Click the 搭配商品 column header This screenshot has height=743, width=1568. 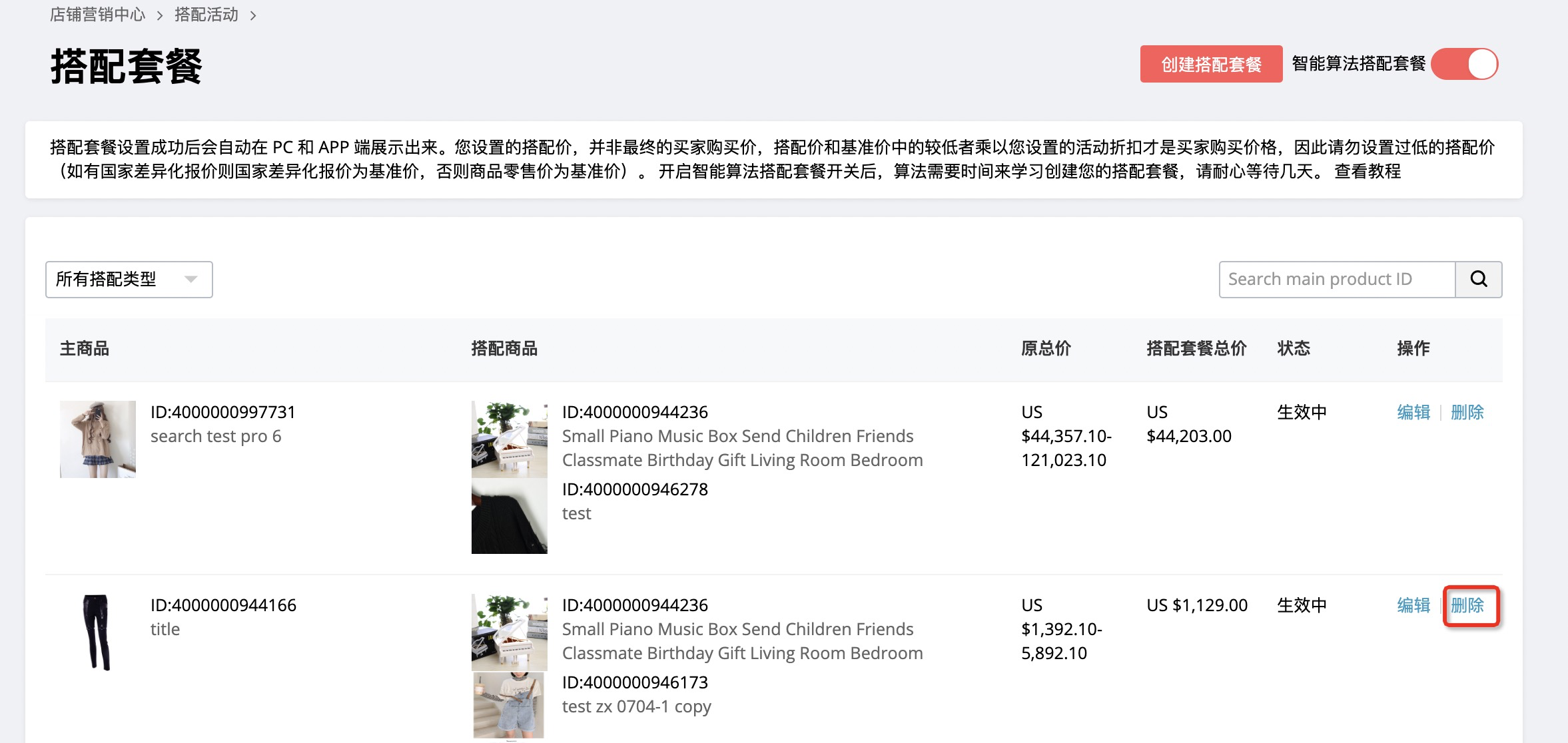click(x=504, y=348)
